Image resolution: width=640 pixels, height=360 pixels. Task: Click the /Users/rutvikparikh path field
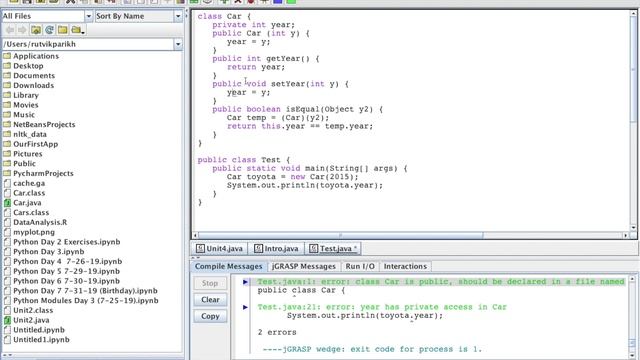[88, 44]
